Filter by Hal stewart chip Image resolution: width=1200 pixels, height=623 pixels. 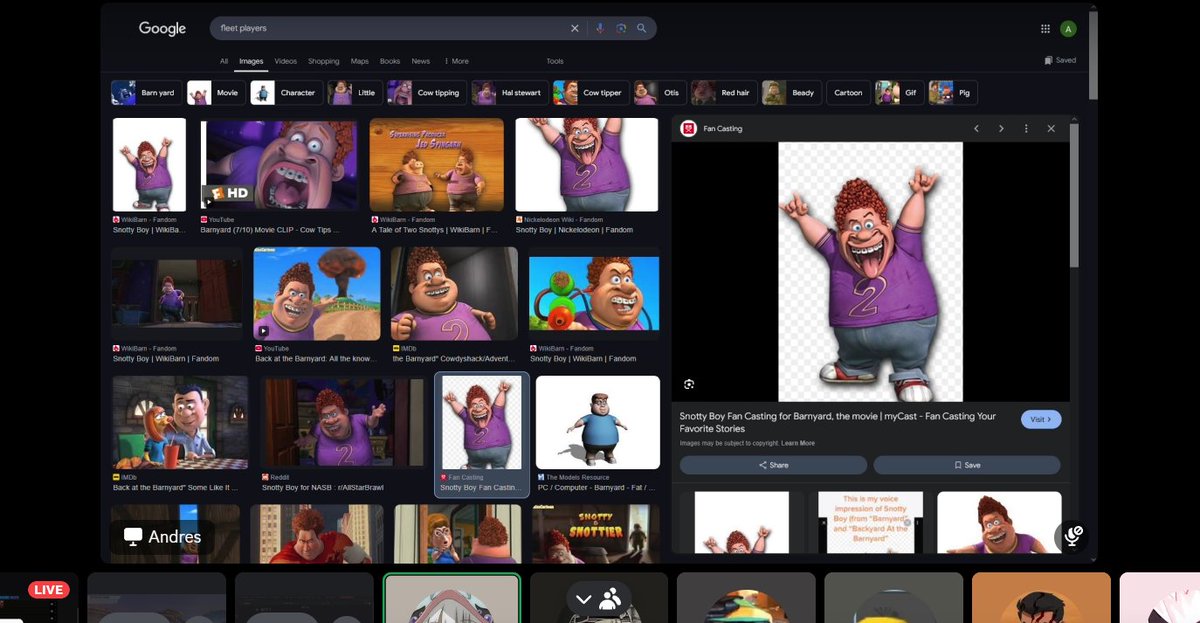point(510,93)
